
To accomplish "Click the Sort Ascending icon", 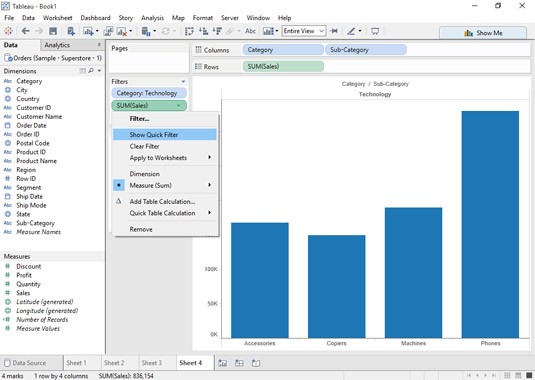I will coord(204,31).
